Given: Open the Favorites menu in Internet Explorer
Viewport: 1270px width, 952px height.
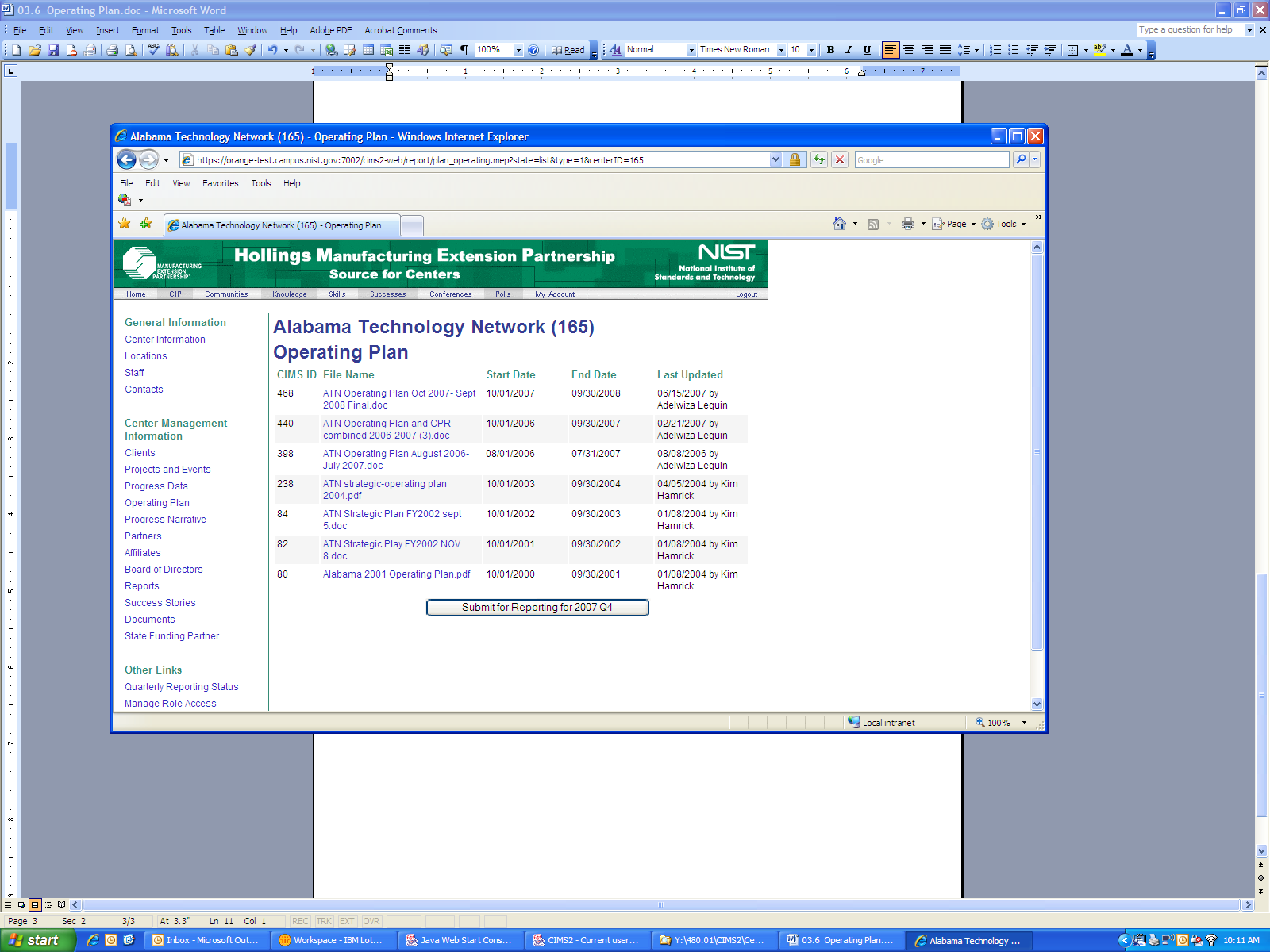Looking at the screenshot, I should click(x=221, y=183).
